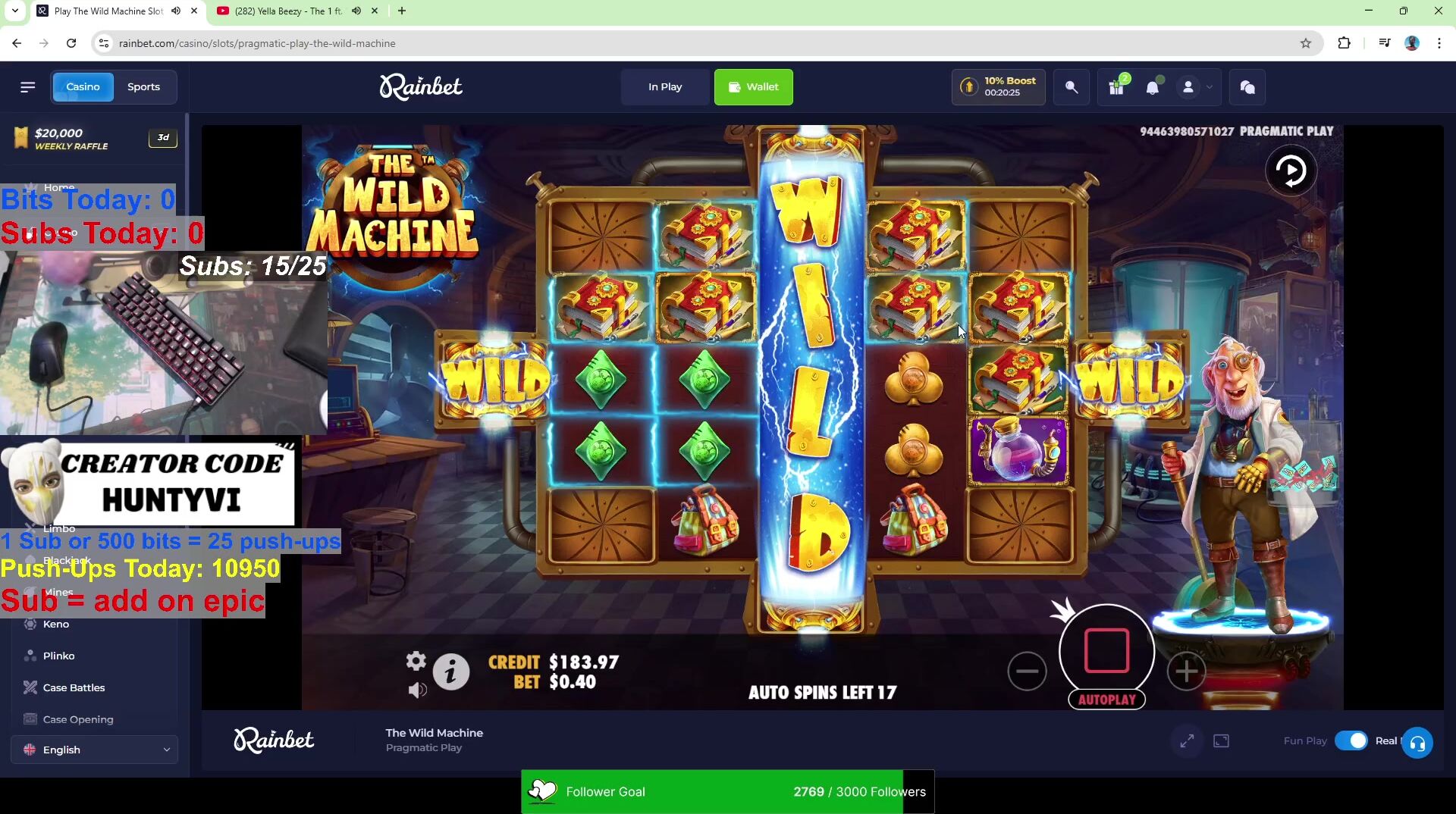This screenshot has width=1456, height=814.
Task: Open the rewards gift icon
Action: (x=1116, y=87)
